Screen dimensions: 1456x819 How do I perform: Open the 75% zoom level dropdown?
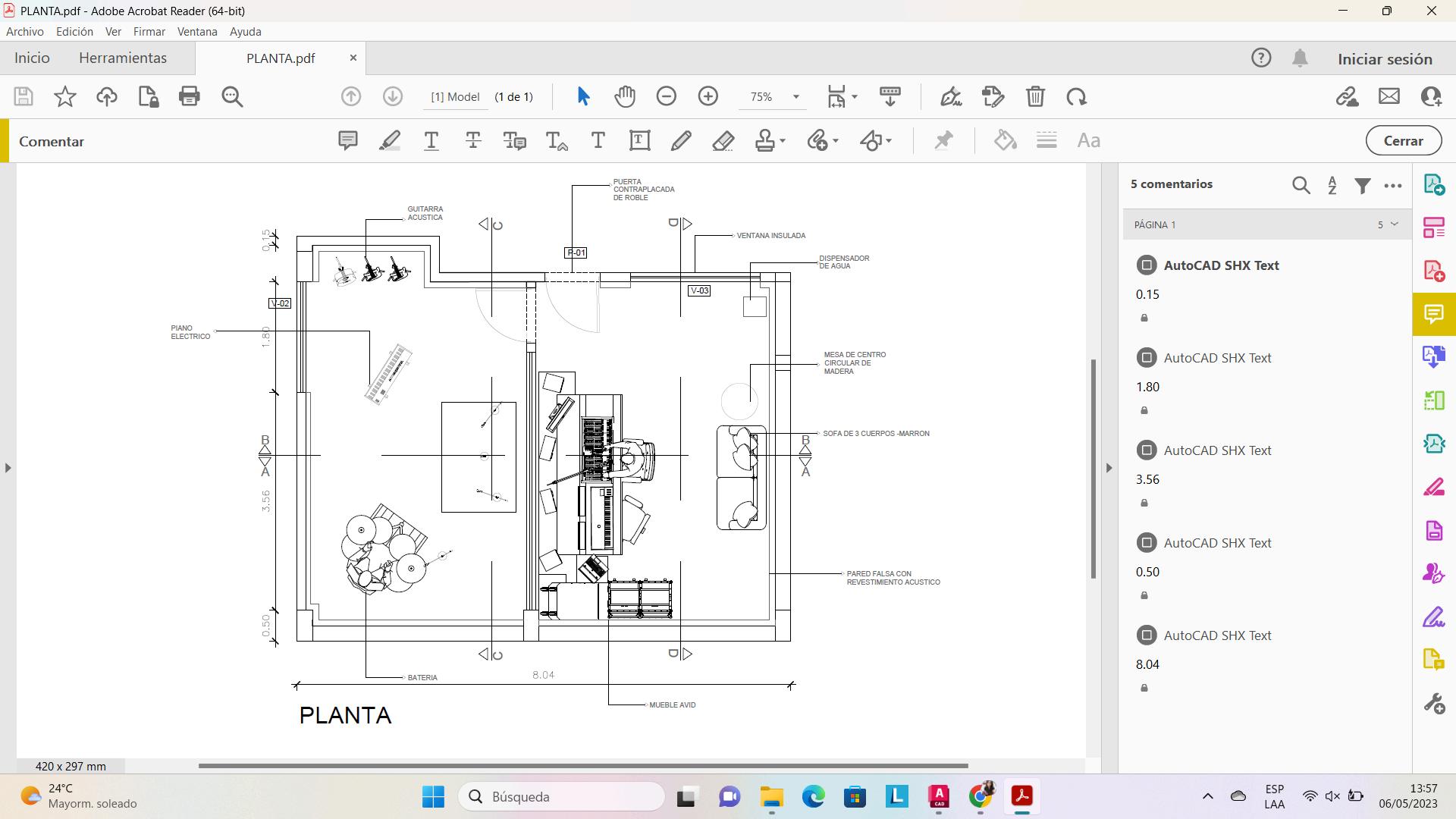pos(795,97)
